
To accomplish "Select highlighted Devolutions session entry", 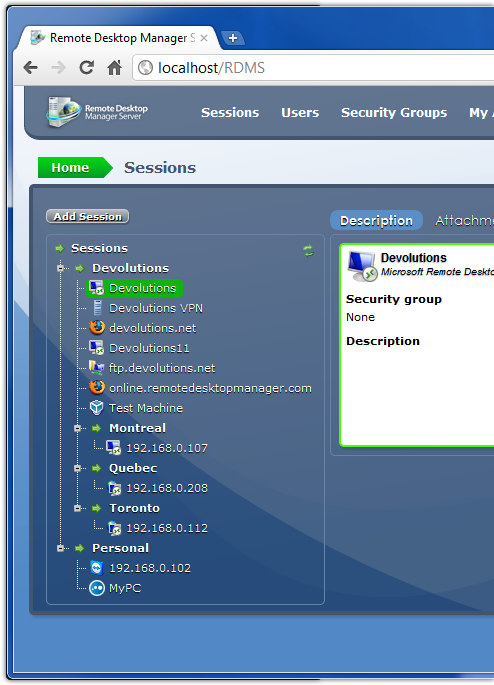I will (134, 288).
